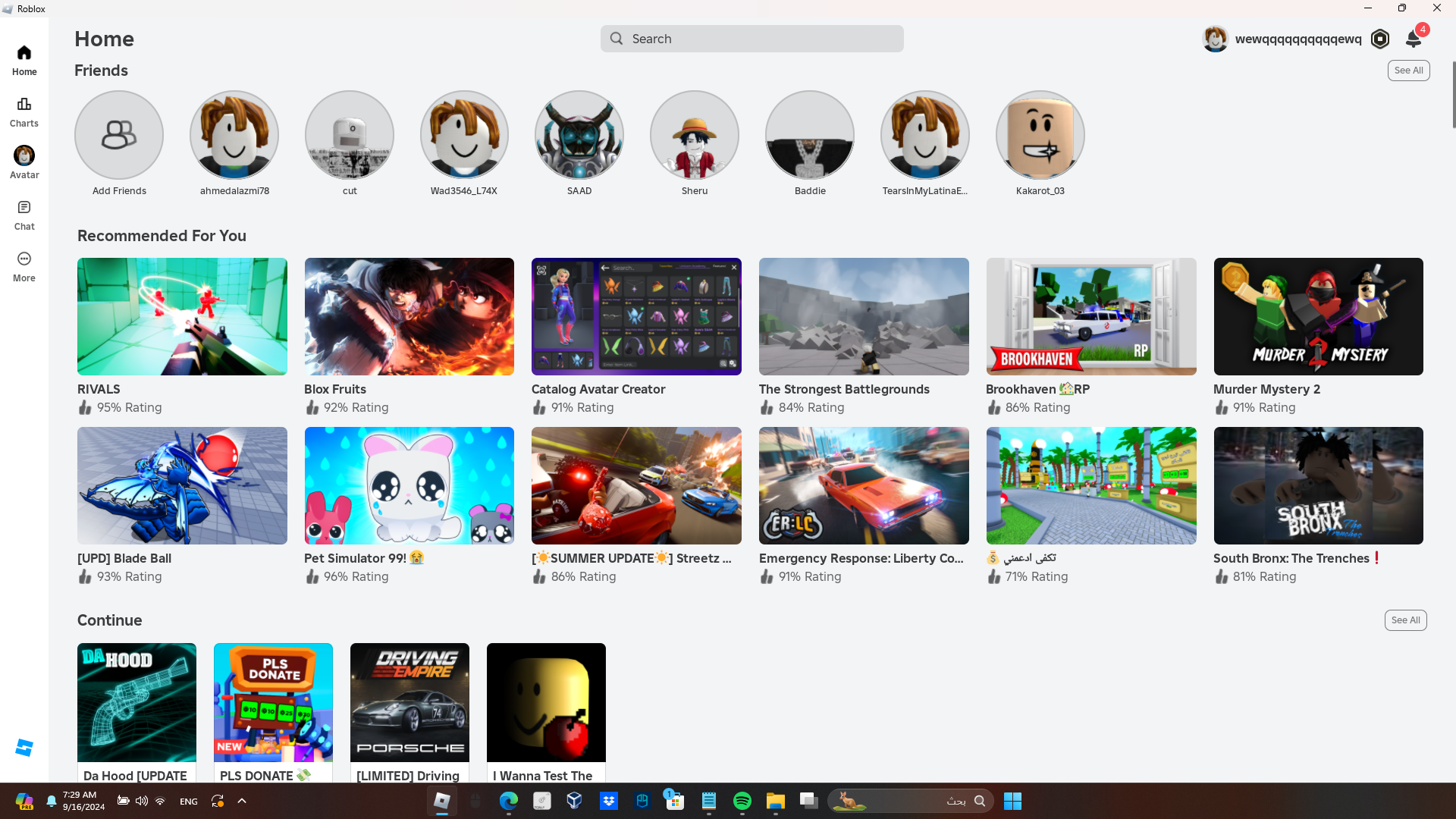This screenshot has height=819, width=1456.
Task: Go to the Home sidebar tab
Action: tap(24, 60)
